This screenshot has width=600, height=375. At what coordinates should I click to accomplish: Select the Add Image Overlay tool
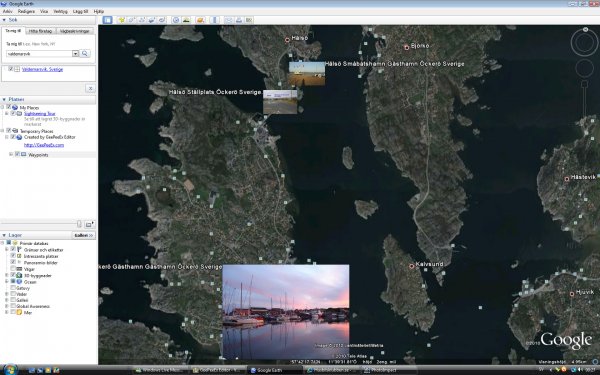(x=152, y=20)
